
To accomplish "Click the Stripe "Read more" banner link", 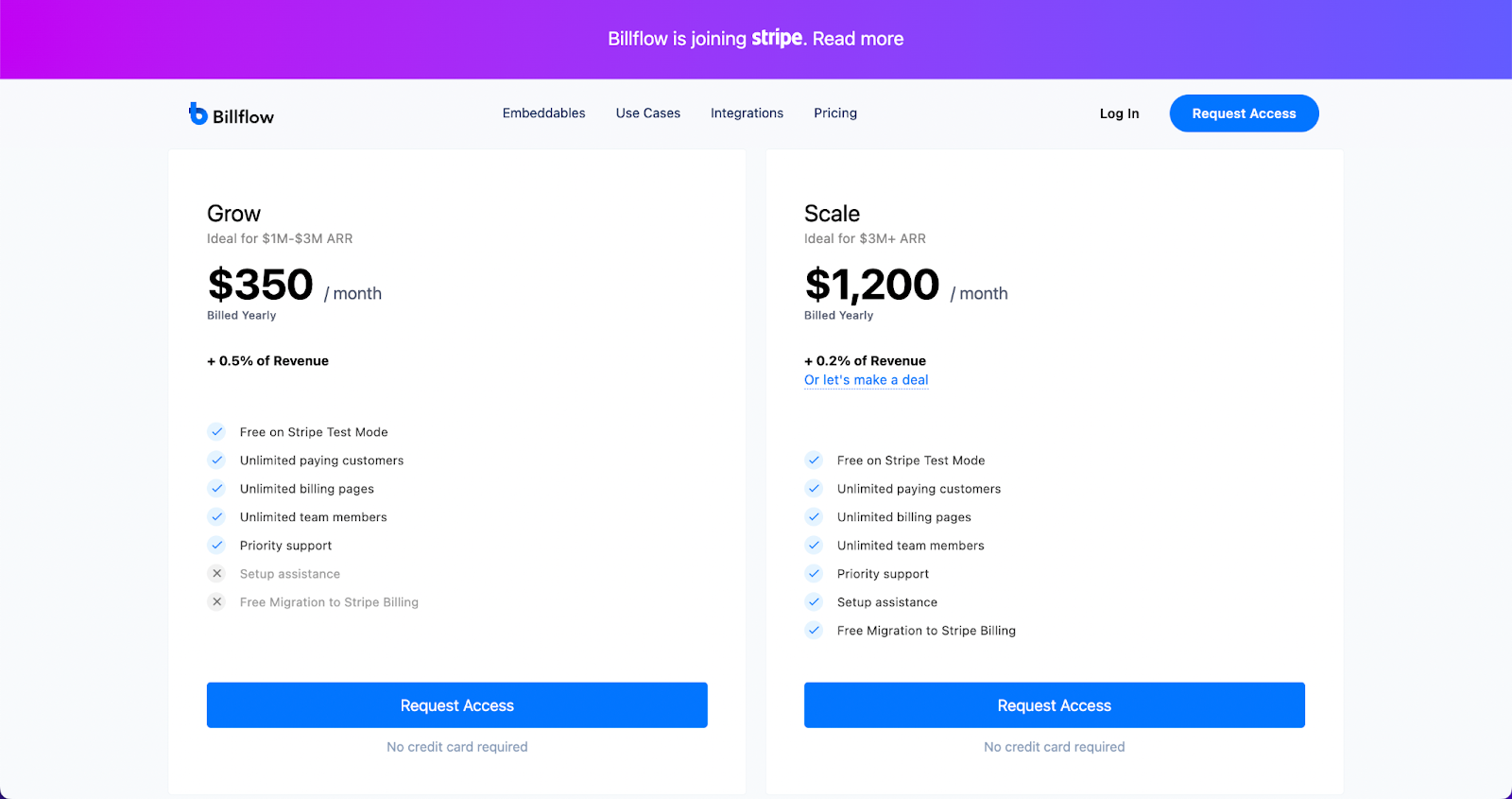I will [x=858, y=39].
